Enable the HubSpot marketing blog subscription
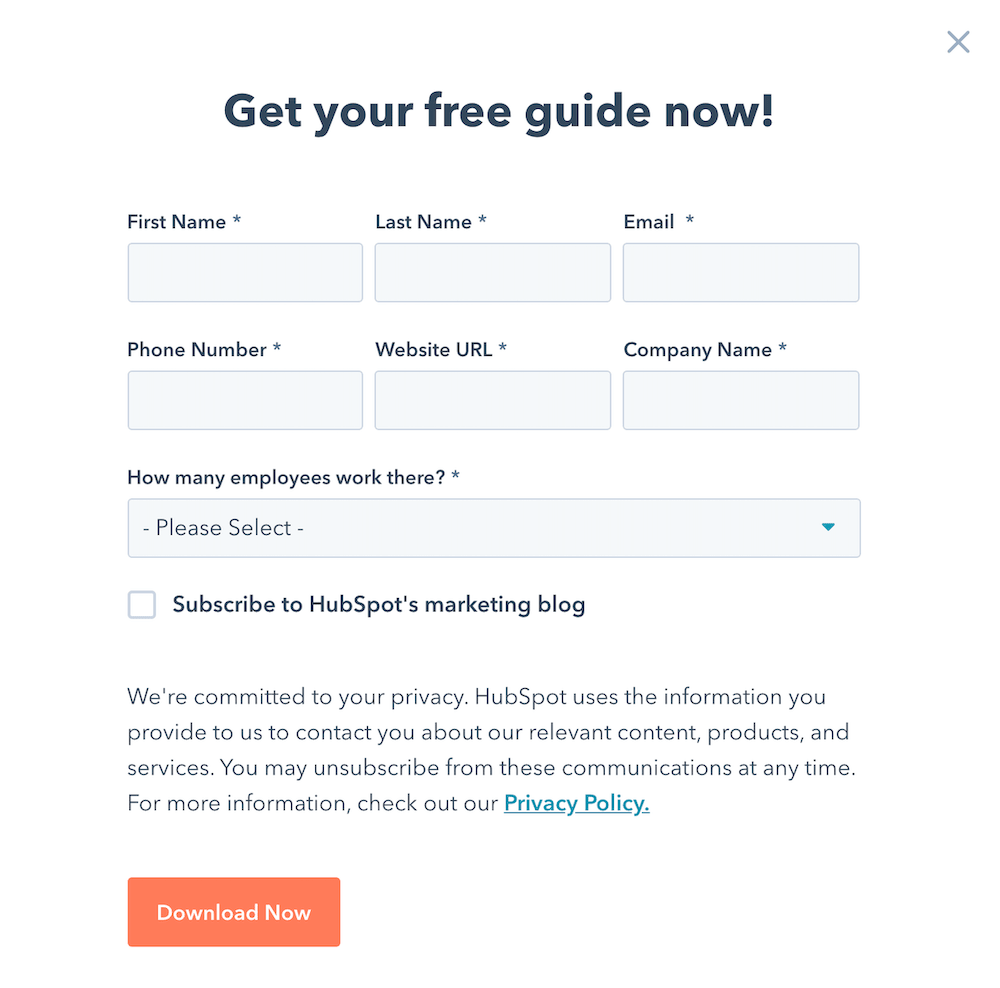Viewport: 1000px width, 988px height. [141, 604]
